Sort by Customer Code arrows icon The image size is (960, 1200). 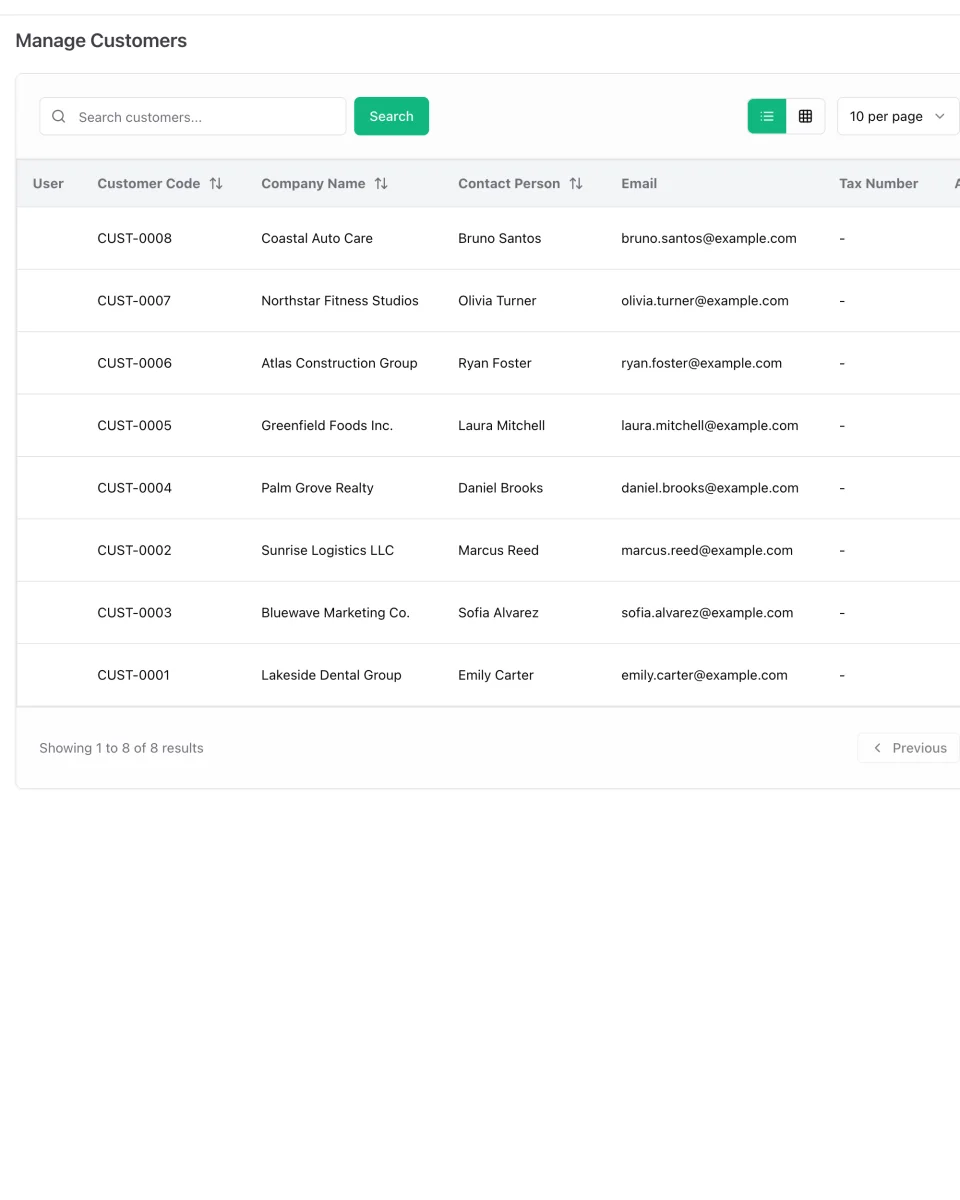[216, 184]
